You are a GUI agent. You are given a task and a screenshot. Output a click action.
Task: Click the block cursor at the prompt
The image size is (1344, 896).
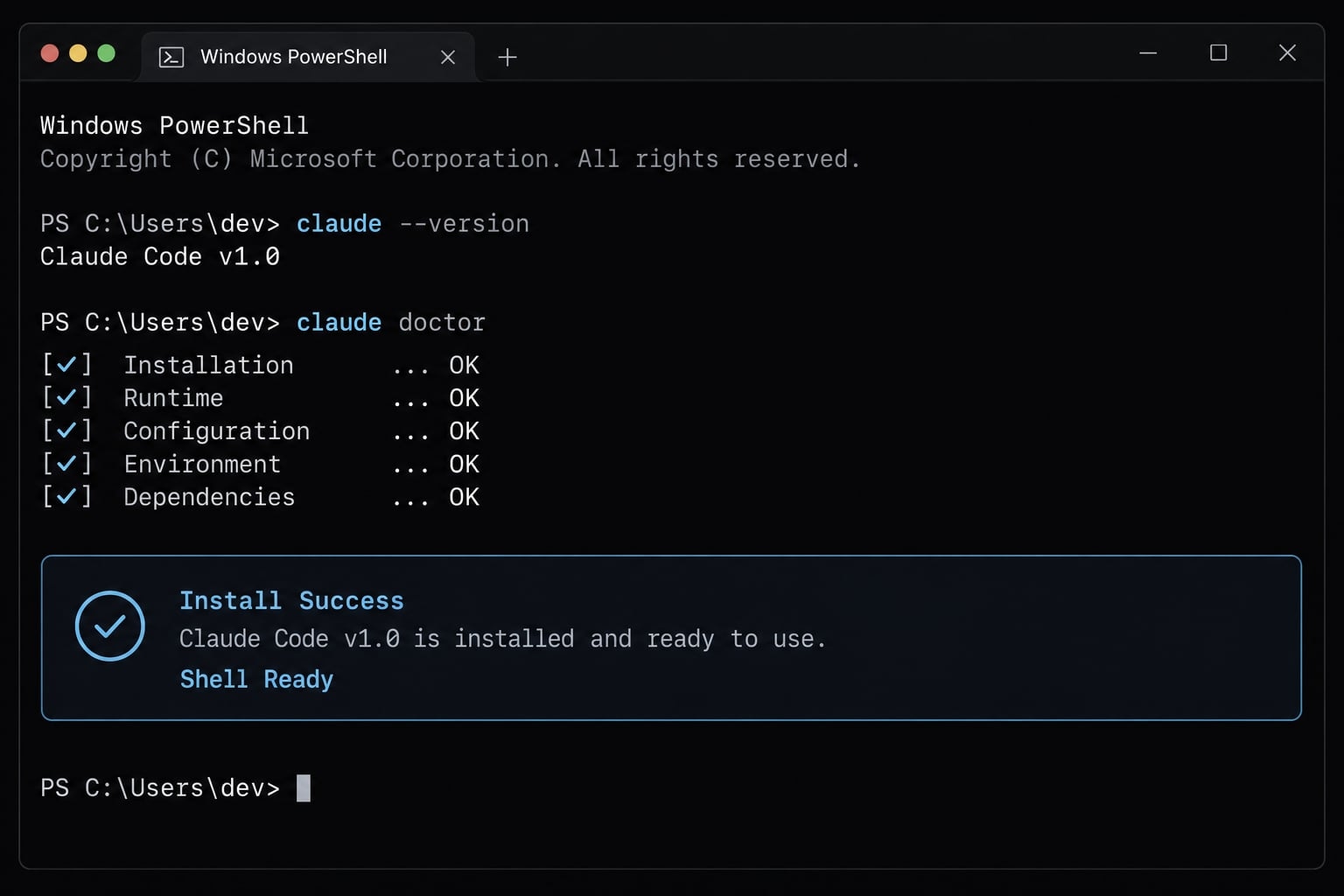point(304,788)
